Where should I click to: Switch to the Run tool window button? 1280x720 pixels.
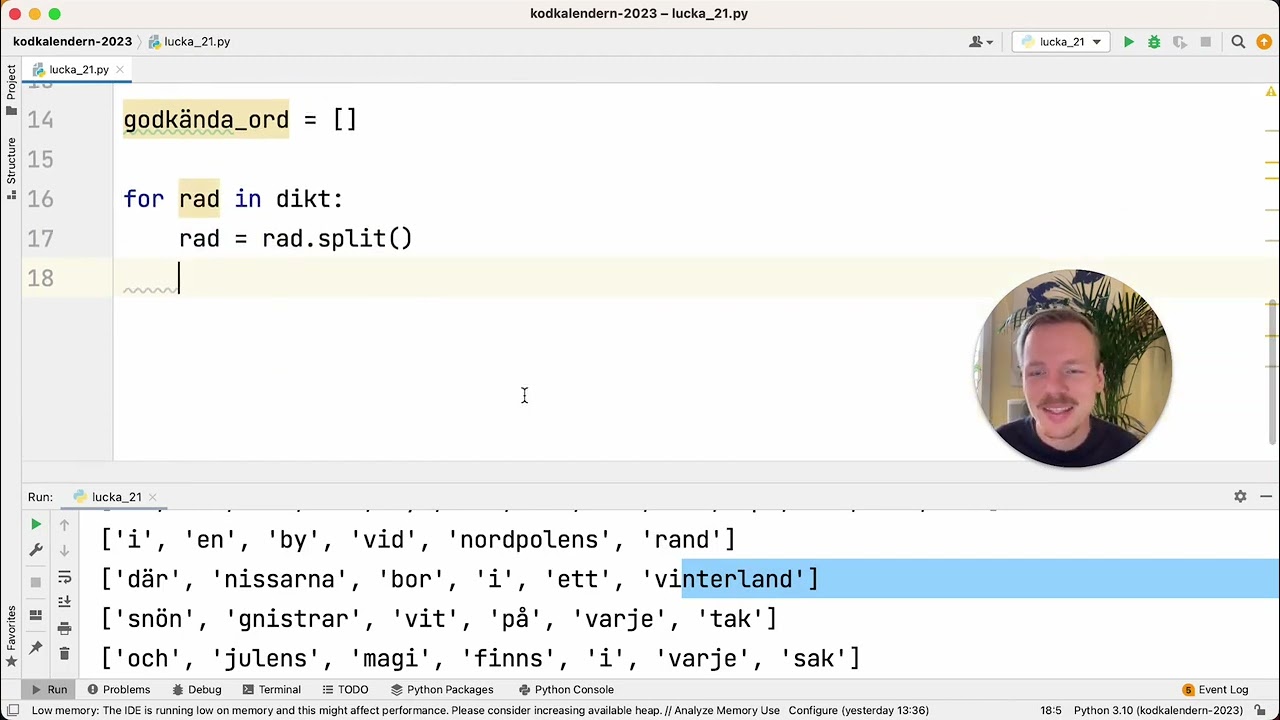47,689
